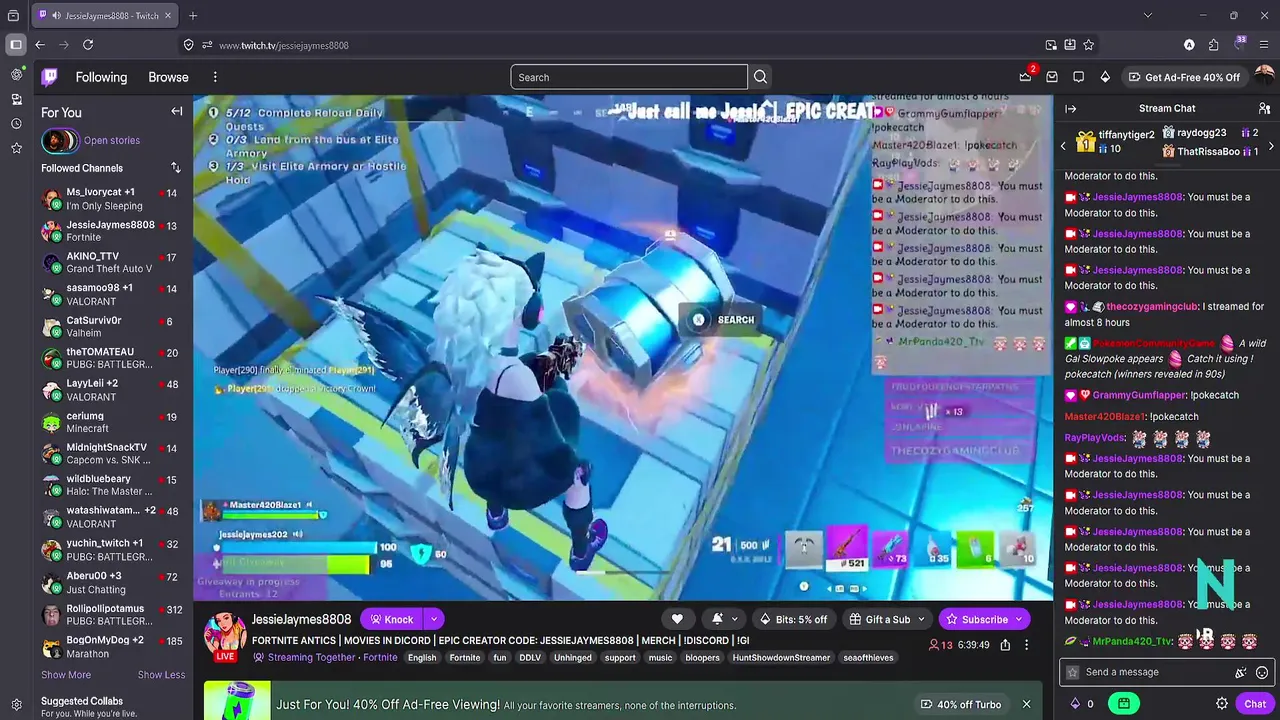Open the green rewards chest button
Screen dimensions: 1280x720
point(1124,704)
